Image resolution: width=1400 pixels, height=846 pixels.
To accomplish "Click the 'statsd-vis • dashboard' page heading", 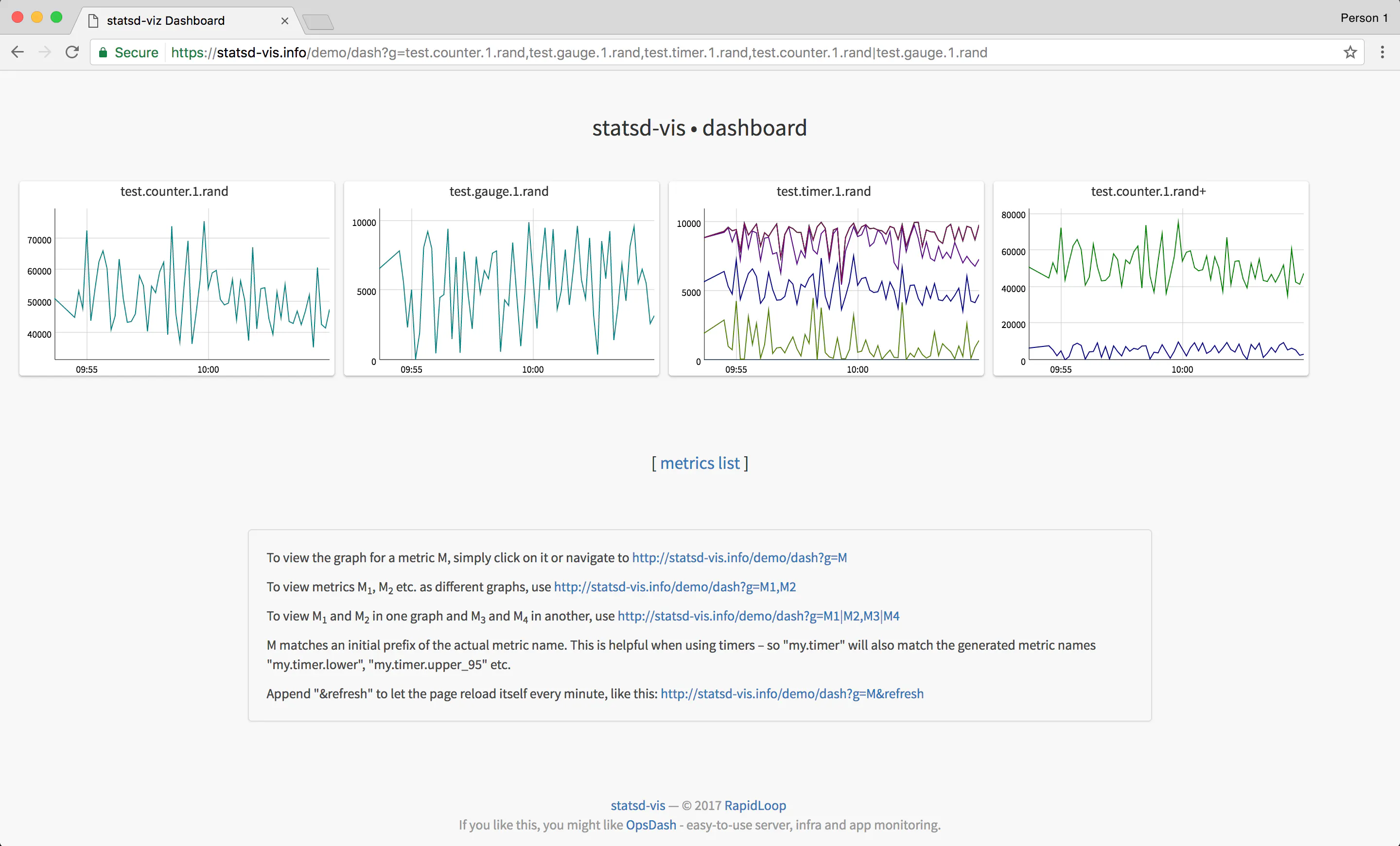I will pos(700,128).
